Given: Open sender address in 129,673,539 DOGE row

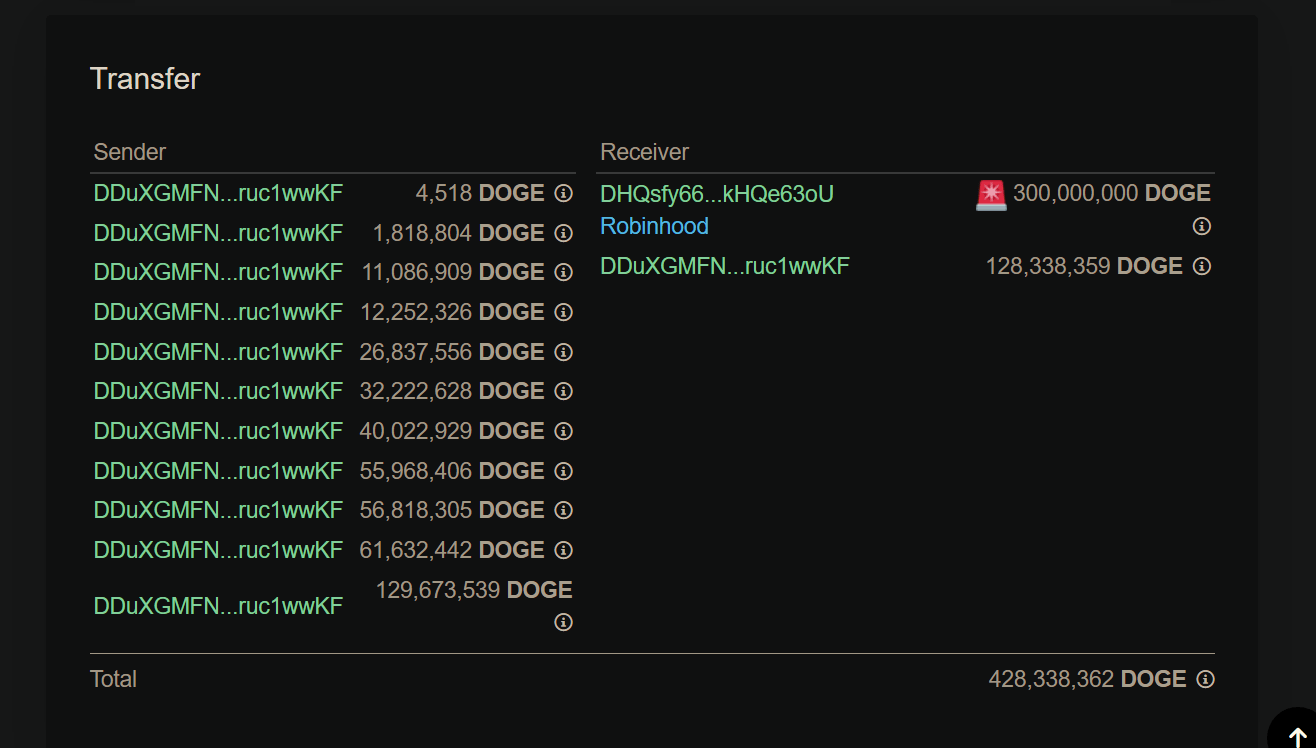Looking at the screenshot, I should pos(218,606).
